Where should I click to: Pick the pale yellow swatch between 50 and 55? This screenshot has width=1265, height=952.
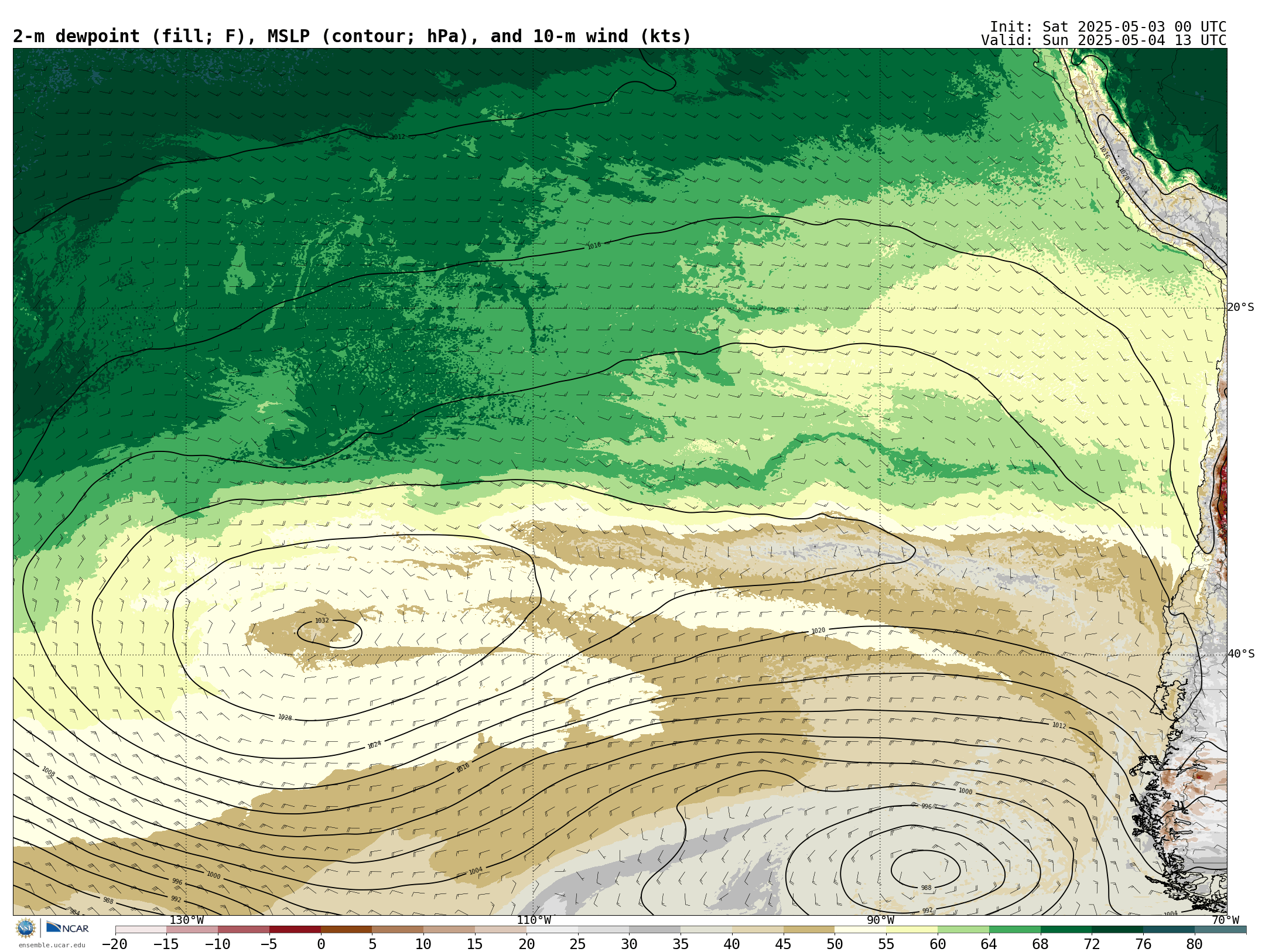pyautogui.click(x=860, y=929)
